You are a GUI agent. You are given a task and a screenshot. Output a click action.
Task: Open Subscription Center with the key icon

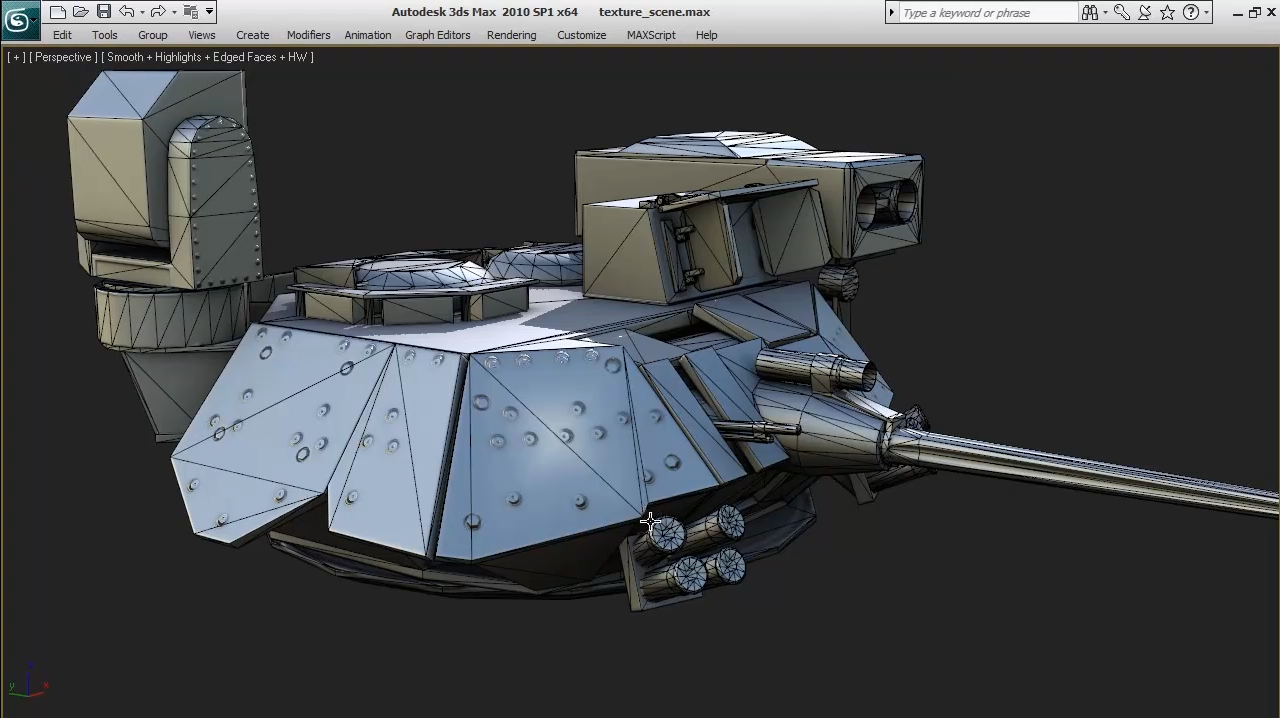1122,12
